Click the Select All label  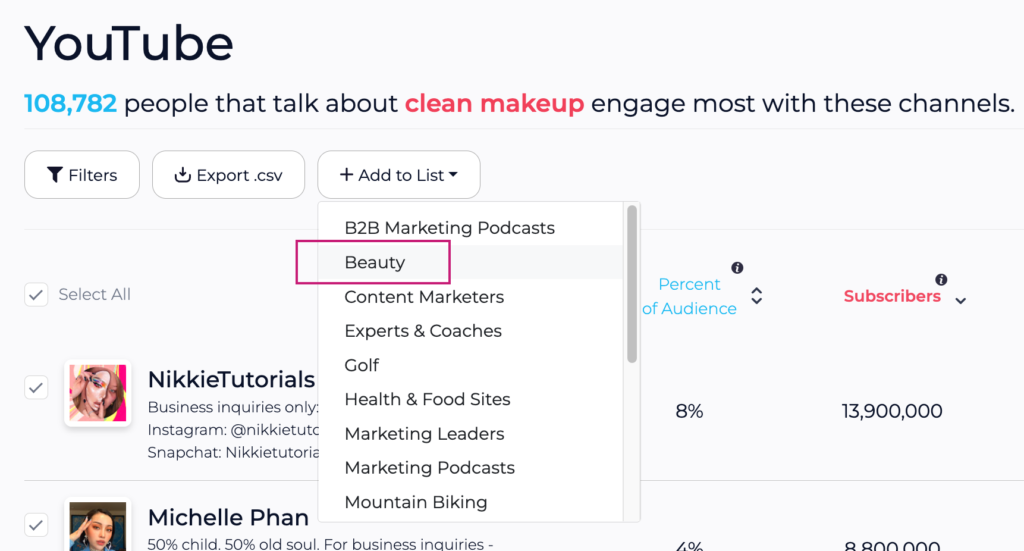95,294
